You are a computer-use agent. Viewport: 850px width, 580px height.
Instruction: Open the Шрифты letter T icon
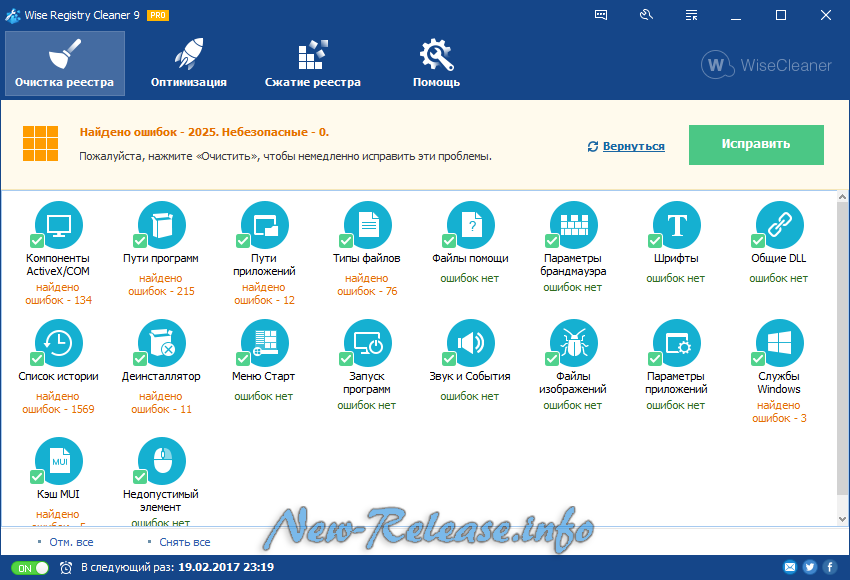coord(677,225)
